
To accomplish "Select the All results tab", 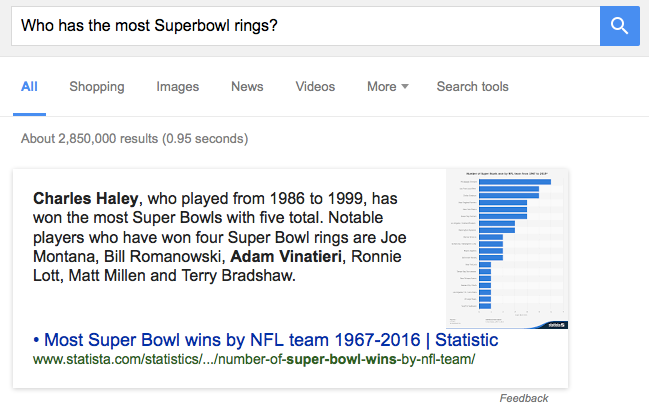I will coord(29,87).
